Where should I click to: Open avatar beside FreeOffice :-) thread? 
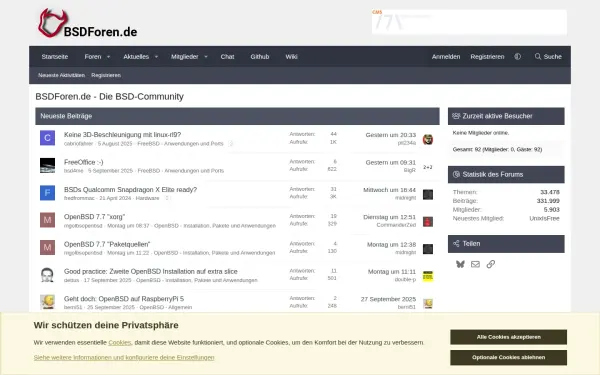pos(47,165)
